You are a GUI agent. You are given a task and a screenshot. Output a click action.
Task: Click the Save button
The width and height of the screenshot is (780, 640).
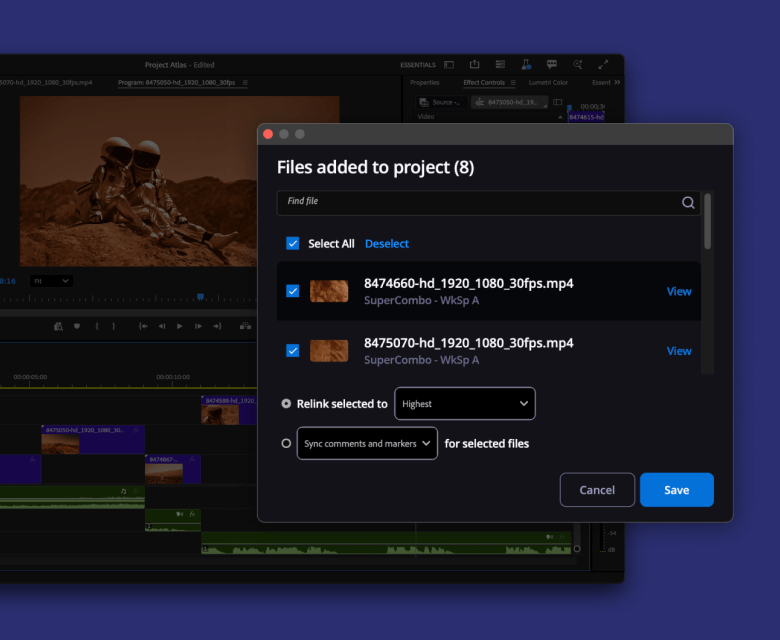point(676,490)
